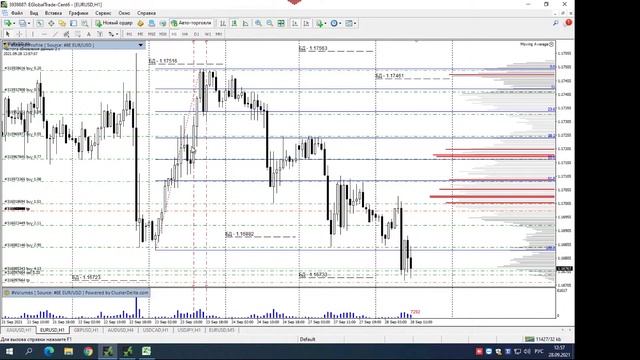Expand the indicator panel dropdown arrow
The height and width of the screenshot is (360, 640).
141,45
